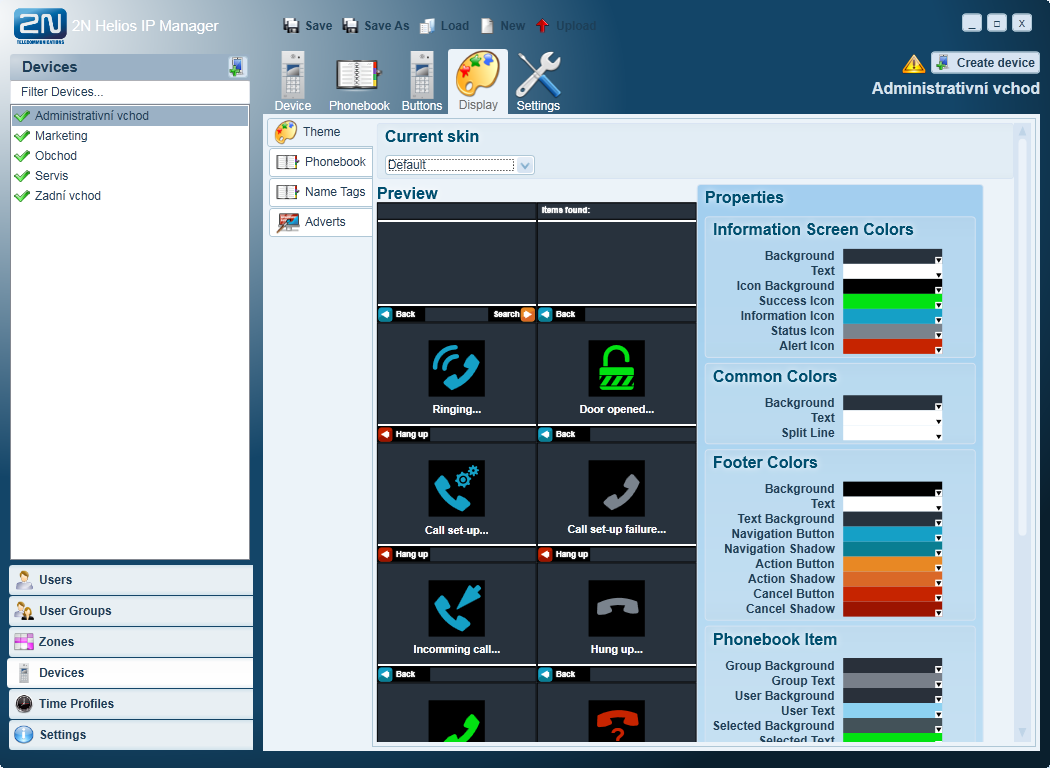Click the yellow warning triangle icon

pyautogui.click(x=913, y=64)
